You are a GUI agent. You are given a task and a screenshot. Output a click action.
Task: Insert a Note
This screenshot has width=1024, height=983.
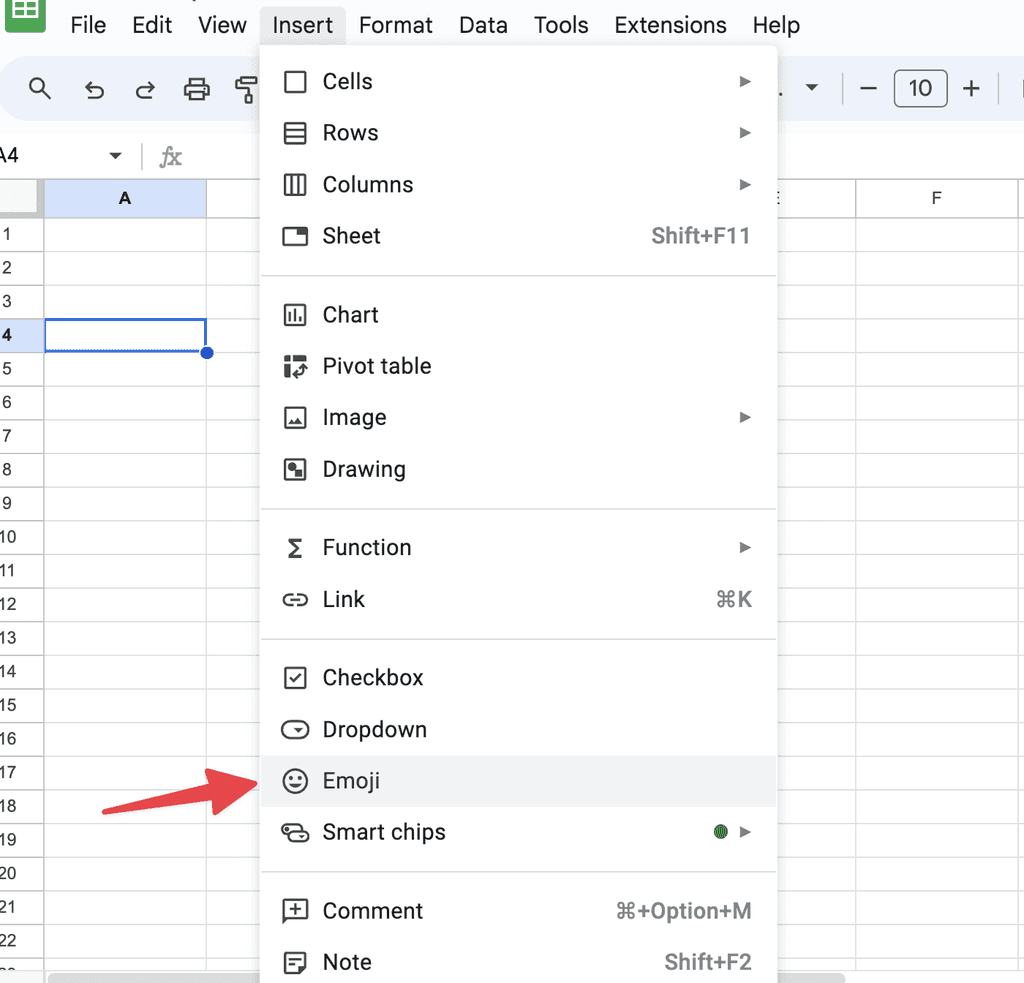click(518, 961)
